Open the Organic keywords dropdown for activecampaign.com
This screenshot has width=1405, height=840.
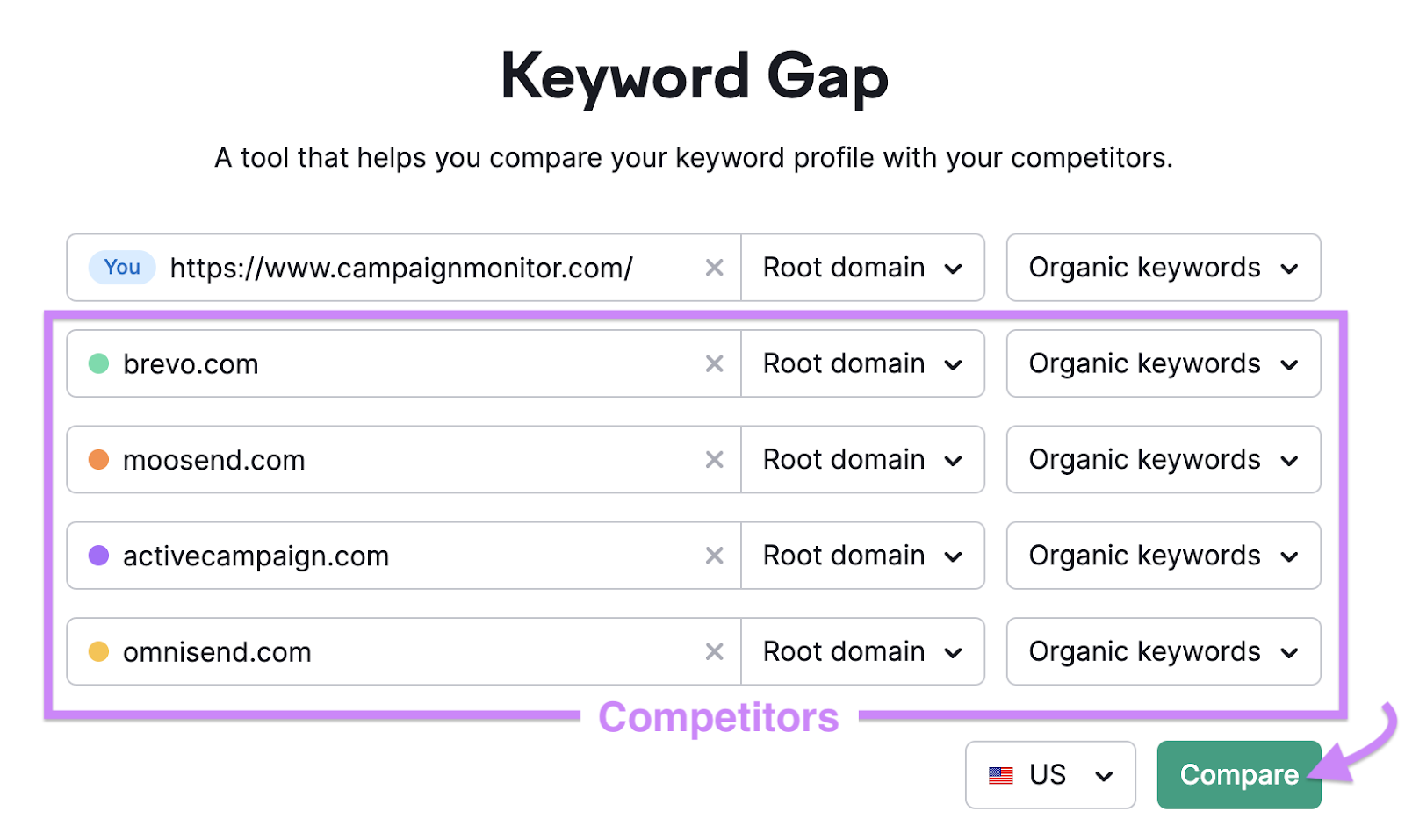[1163, 555]
